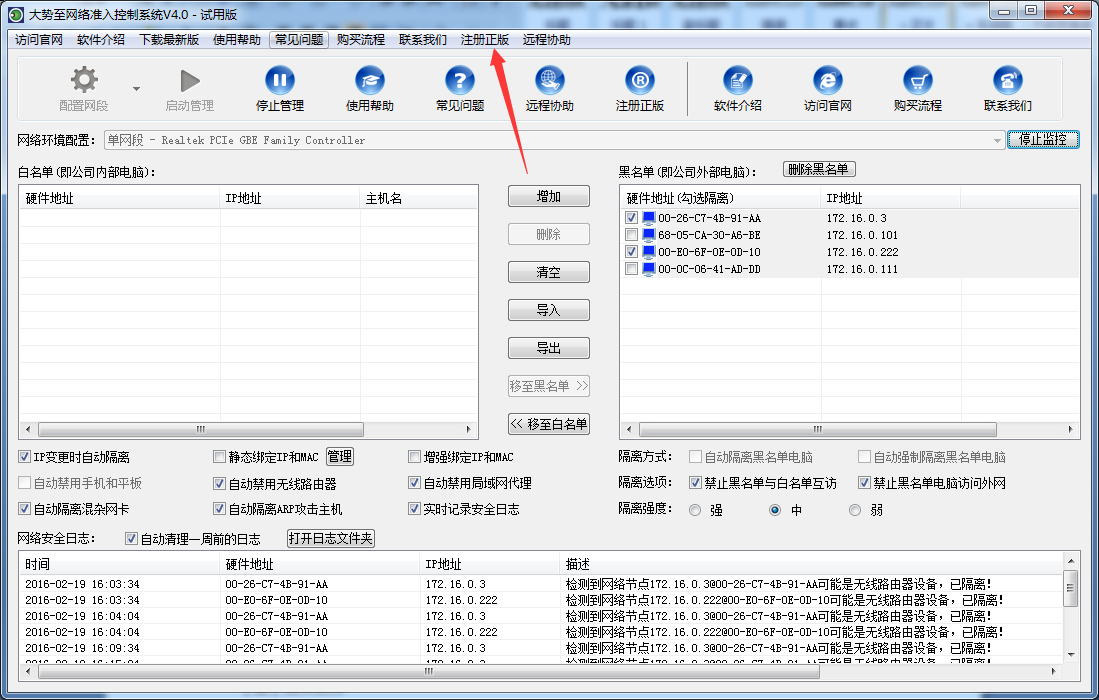The image size is (1099, 700).
Task: Open 远程协助 globe toolbar icon
Action: point(550,80)
